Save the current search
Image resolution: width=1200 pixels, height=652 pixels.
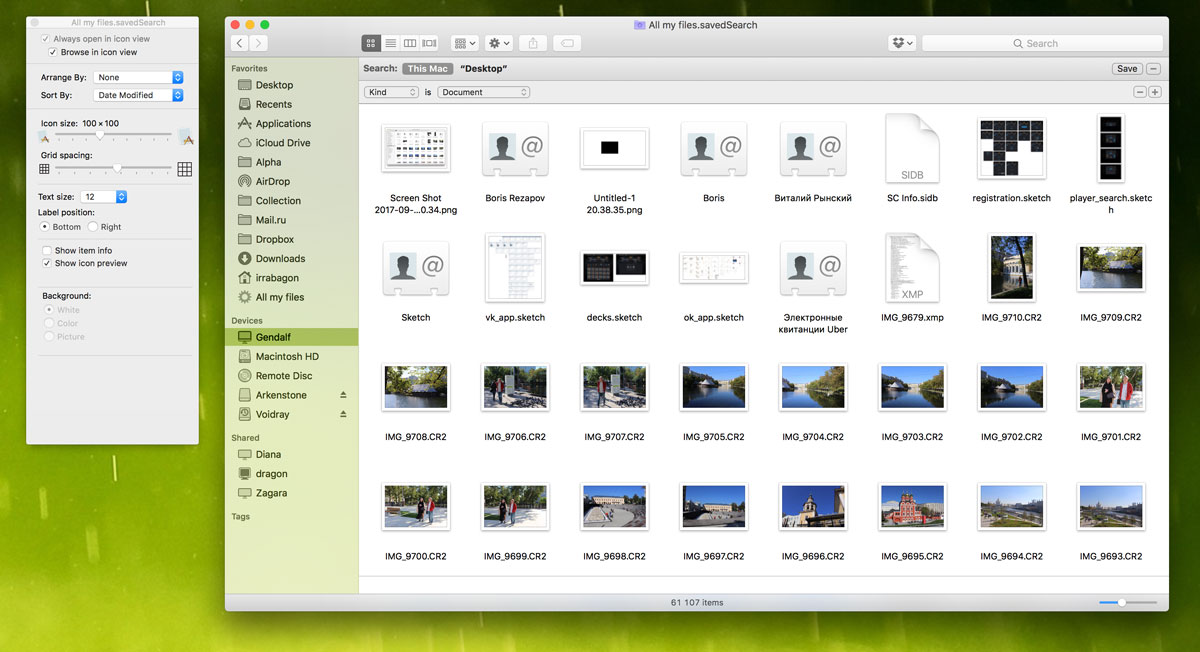pyautogui.click(x=1127, y=69)
